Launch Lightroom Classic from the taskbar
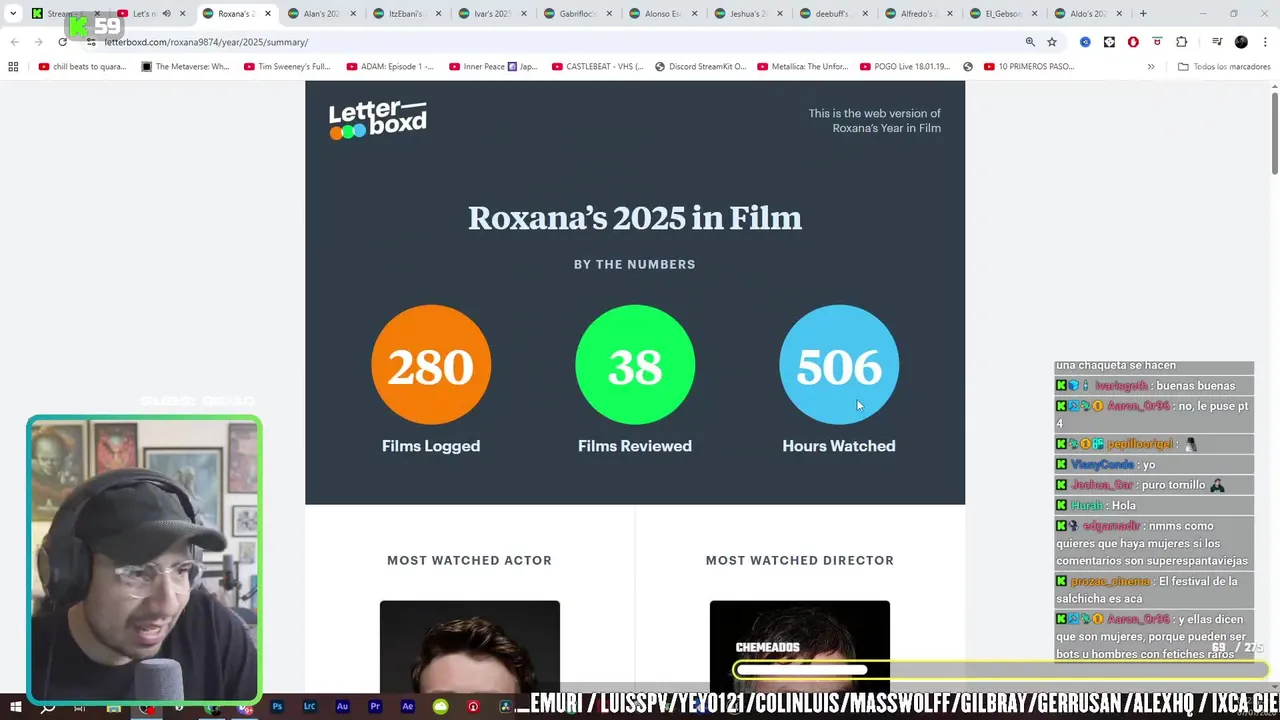 pos(310,706)
